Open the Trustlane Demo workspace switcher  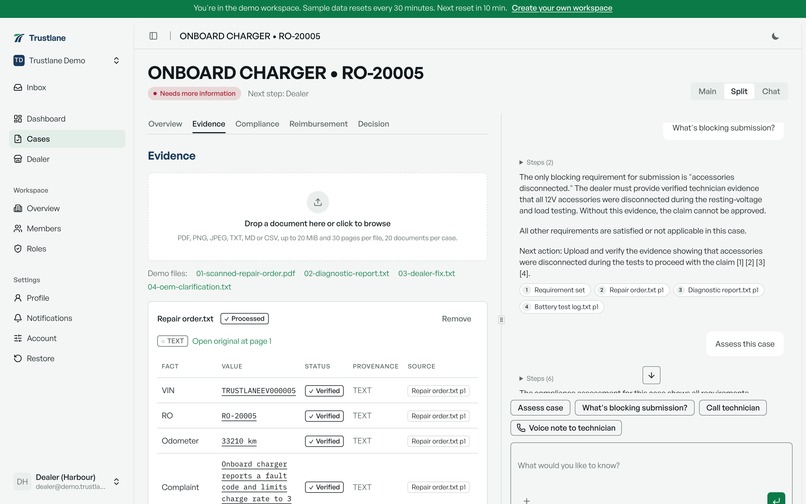67,61
